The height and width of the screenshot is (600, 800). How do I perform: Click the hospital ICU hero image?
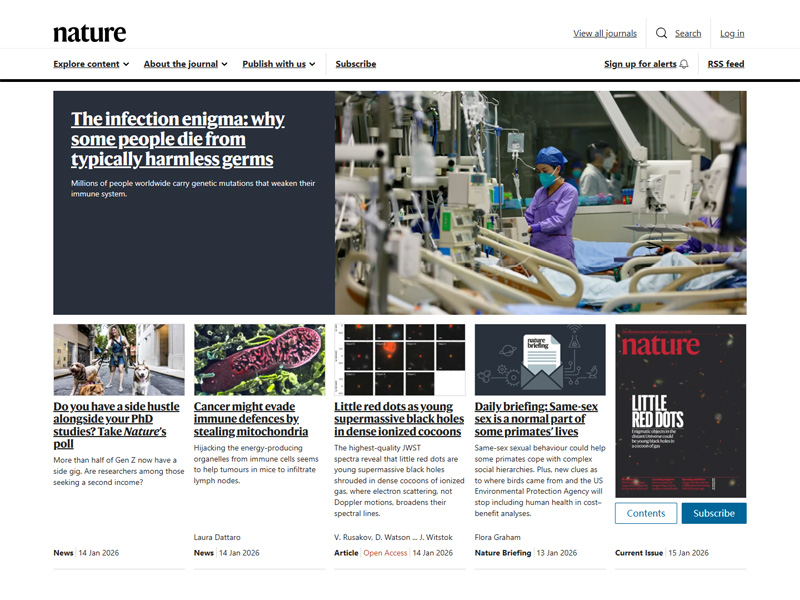(x=540, y=203)
